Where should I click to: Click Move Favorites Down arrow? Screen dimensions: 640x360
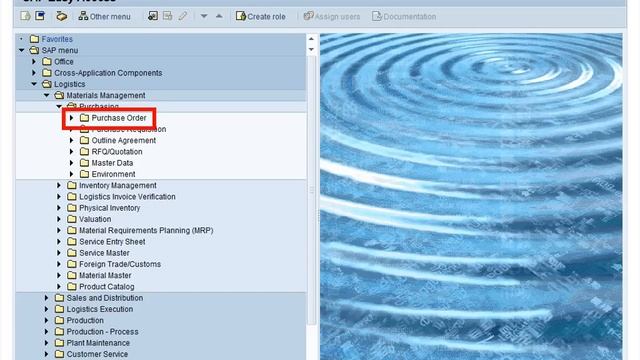(204, 16)
